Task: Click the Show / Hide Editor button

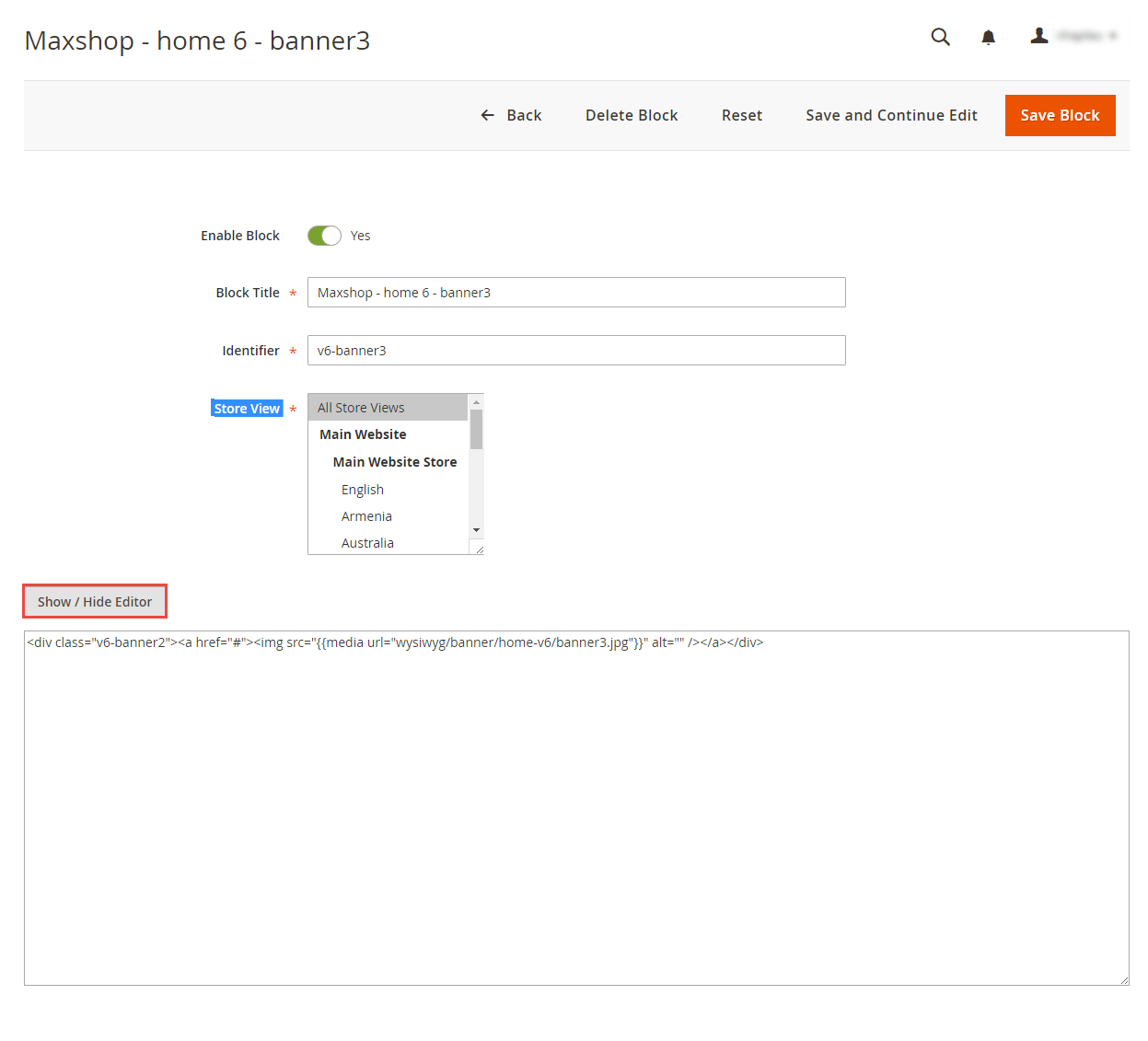Action: coord(95,602)
